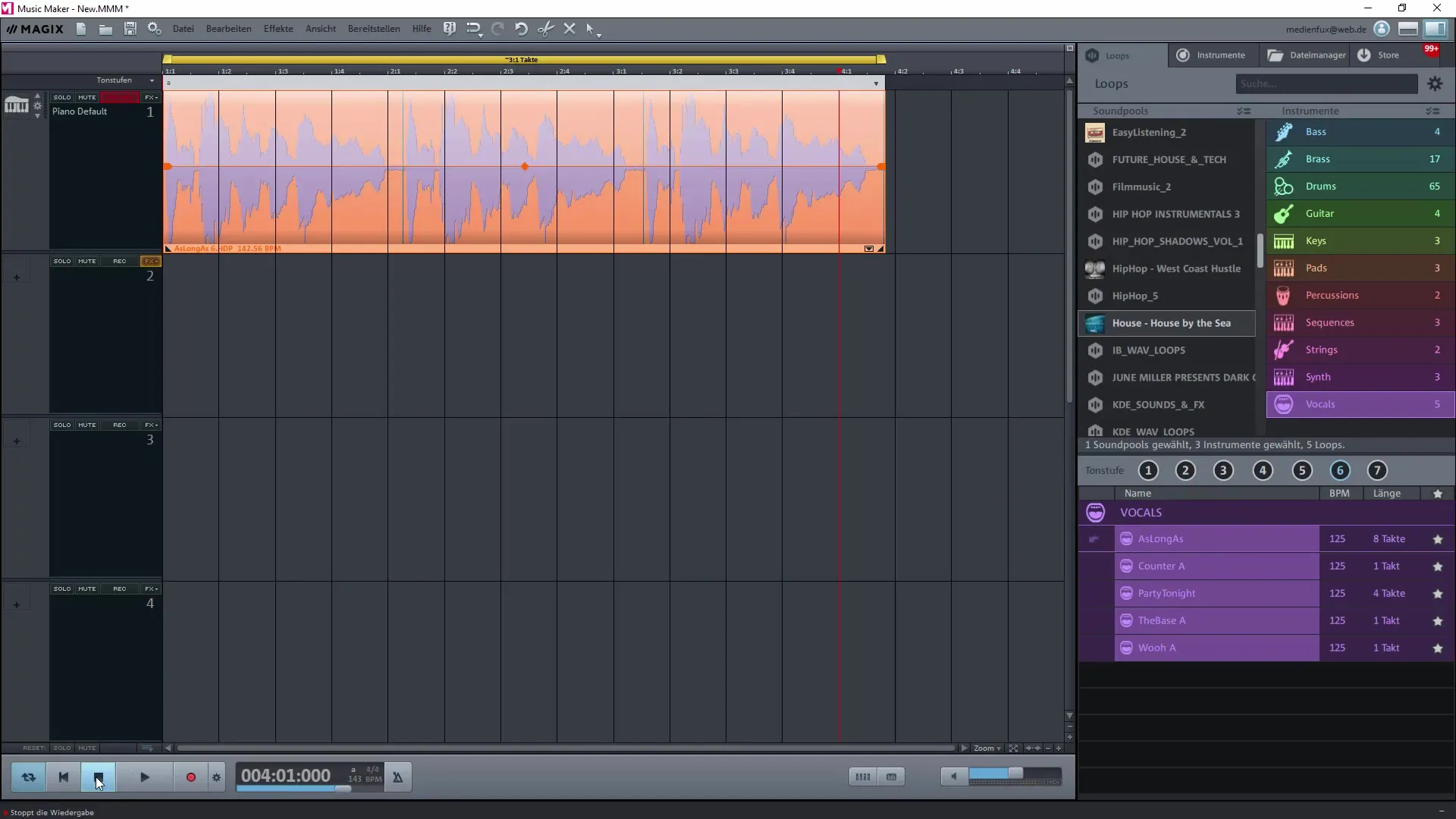Toggle MUTE on track 2

[87, 261]
